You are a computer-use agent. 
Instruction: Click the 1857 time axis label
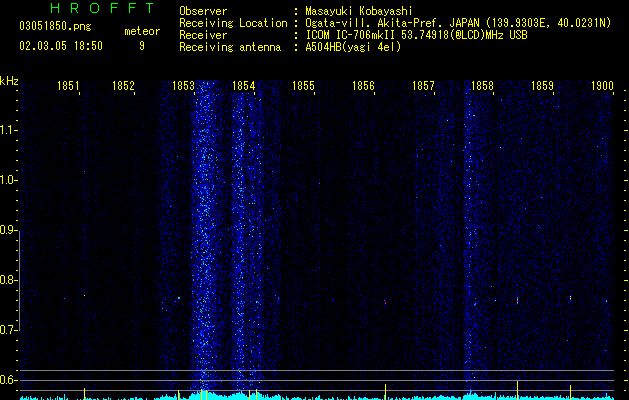(424, 85)
